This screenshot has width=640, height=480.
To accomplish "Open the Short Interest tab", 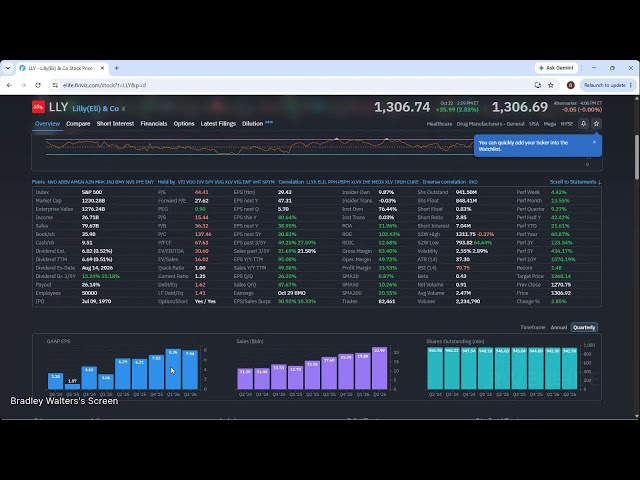I will point(115,124).
